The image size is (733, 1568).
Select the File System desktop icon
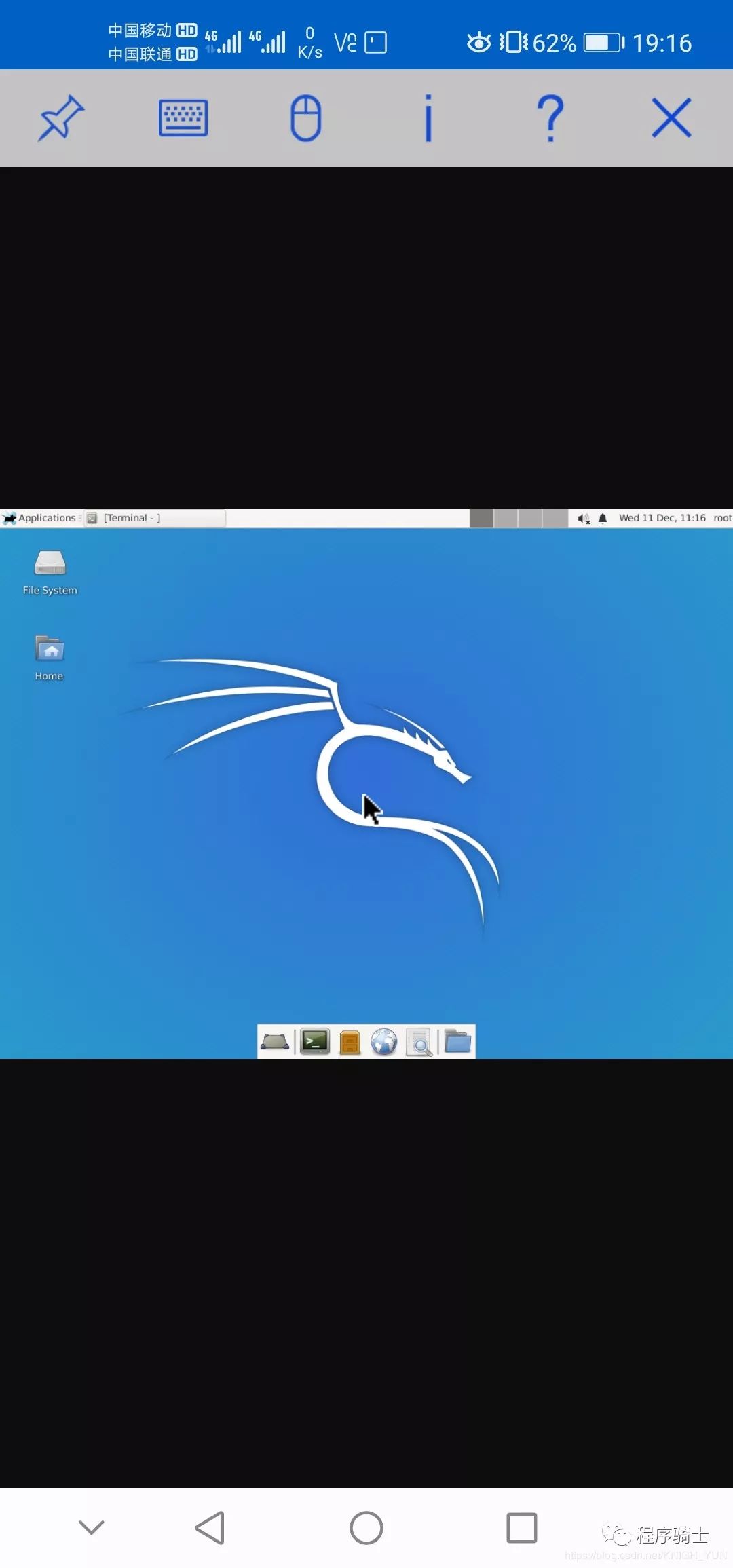coord(50,574)
